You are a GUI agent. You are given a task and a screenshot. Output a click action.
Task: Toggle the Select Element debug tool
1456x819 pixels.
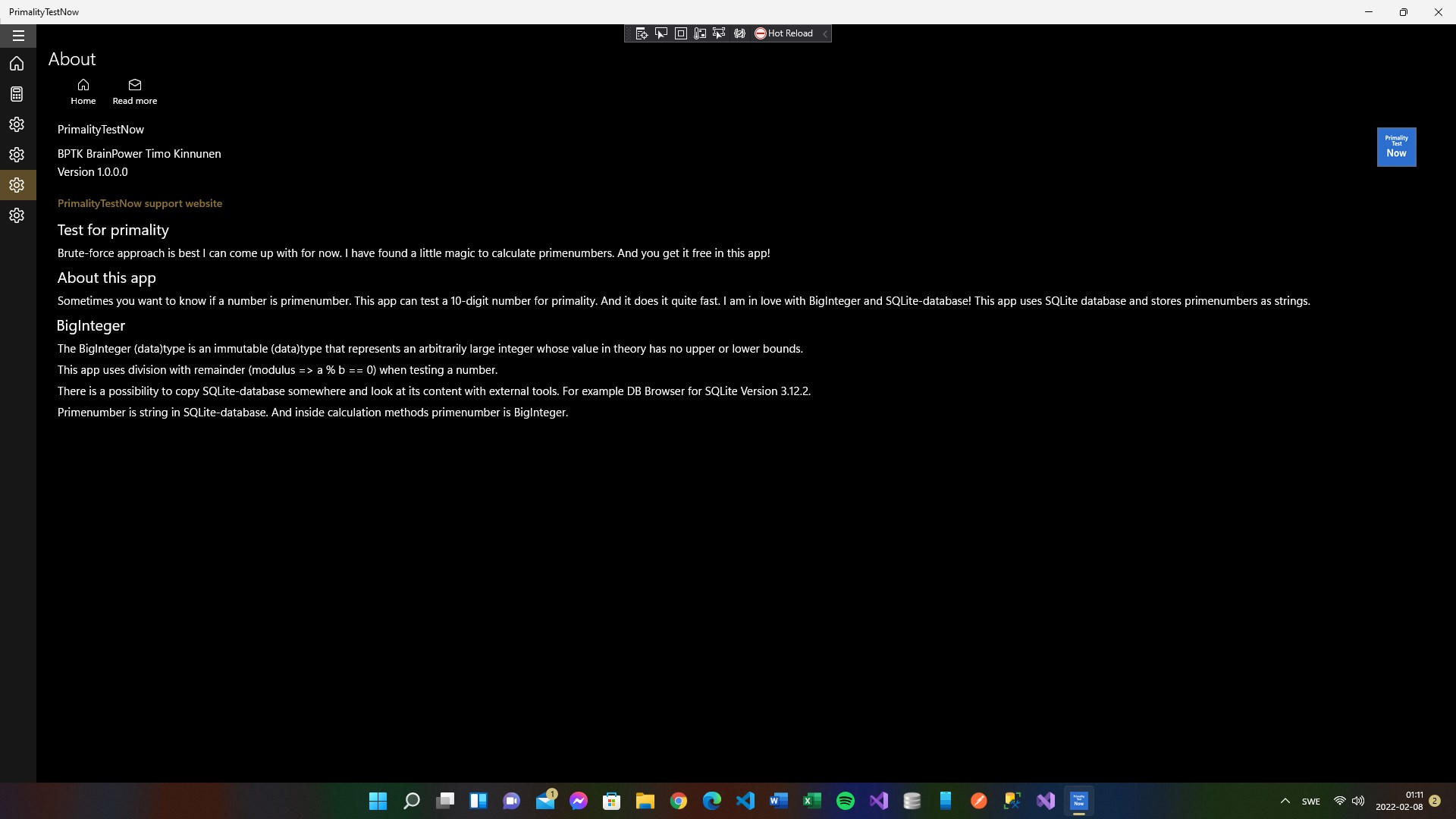[x=661, y=33]
